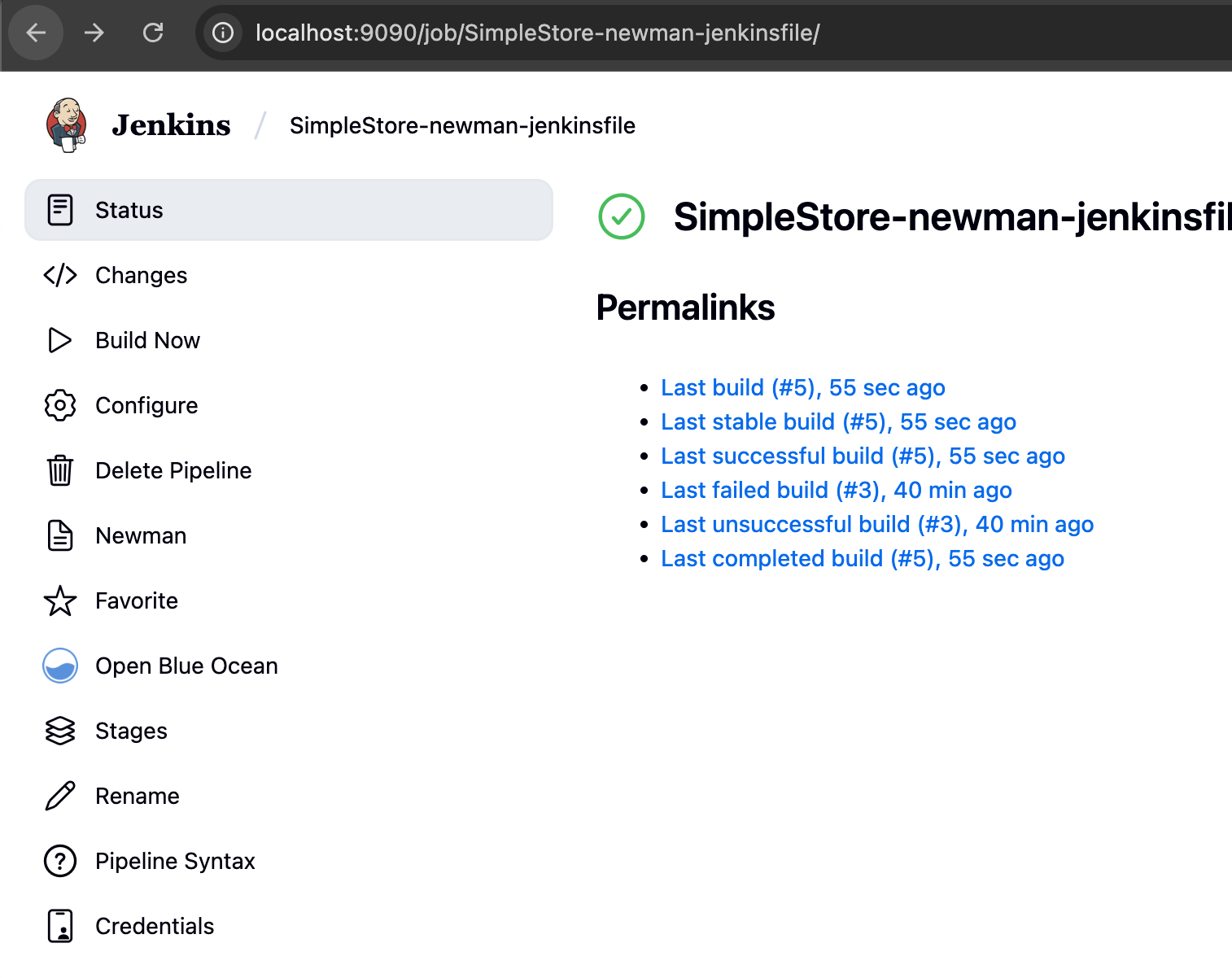Click the Favorite star icon
This screenshot has width=1232, height=978.
click(x=60, y=600)
